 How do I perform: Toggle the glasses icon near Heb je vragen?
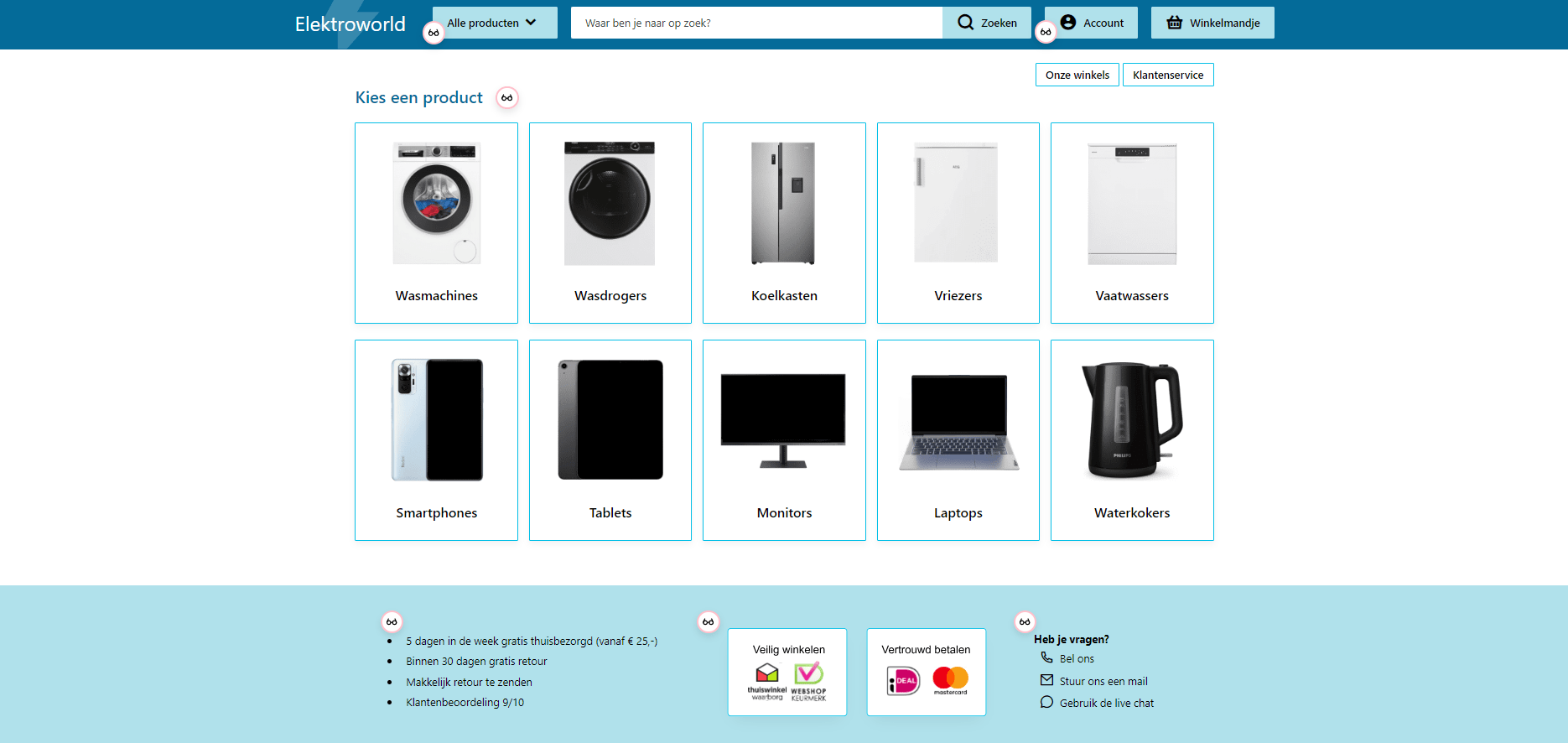point(1025,621)
